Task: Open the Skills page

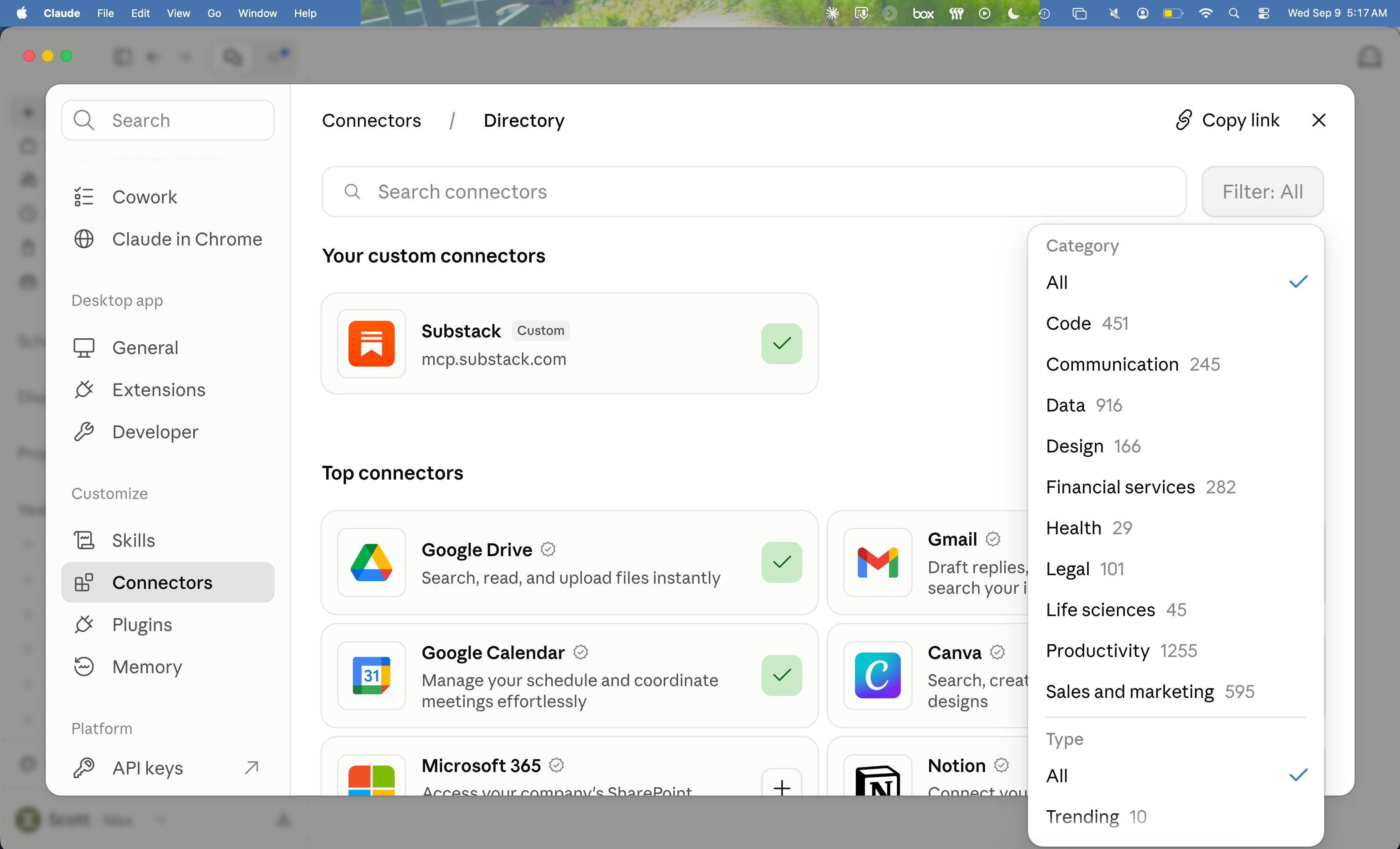Action: [168, 540]
